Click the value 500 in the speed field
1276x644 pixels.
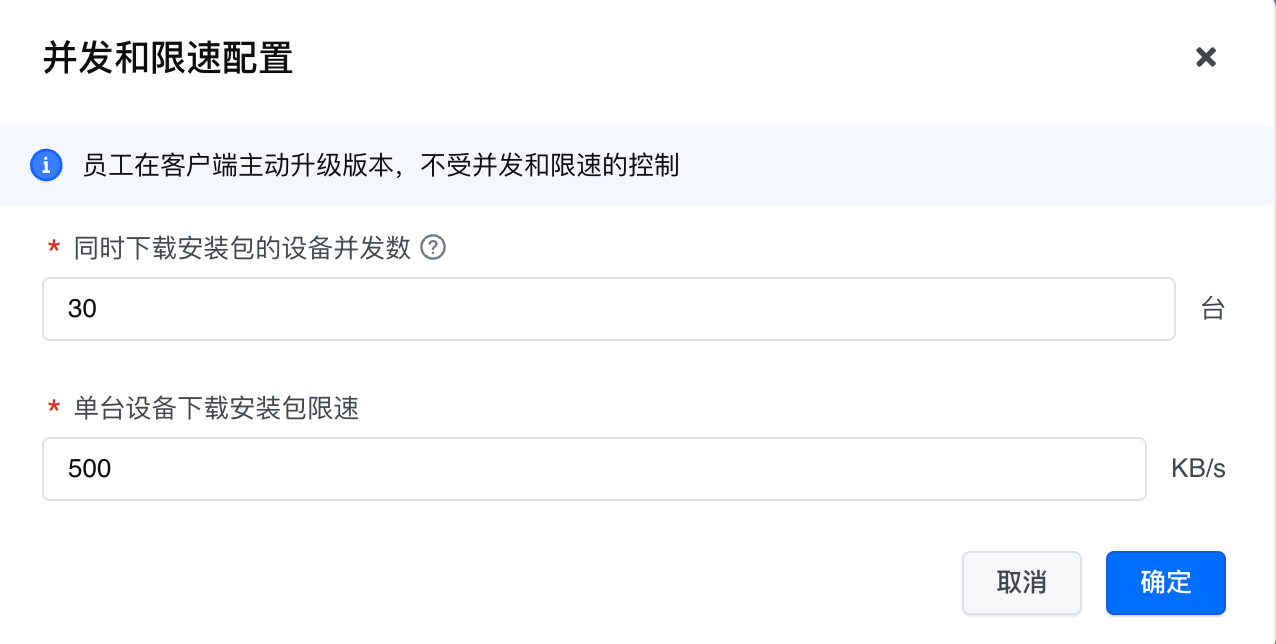click(x=89, y=469)
